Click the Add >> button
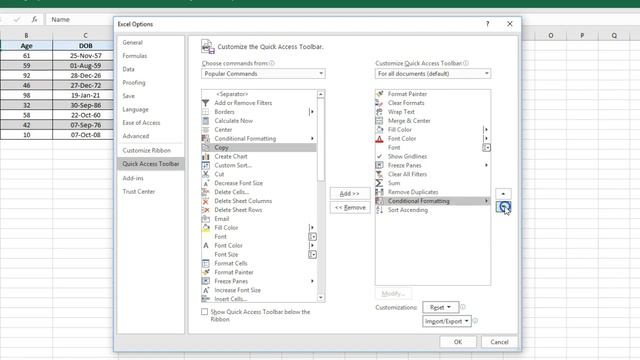The width and height of the screenshot is (640, 360). (x=350, y=193)
